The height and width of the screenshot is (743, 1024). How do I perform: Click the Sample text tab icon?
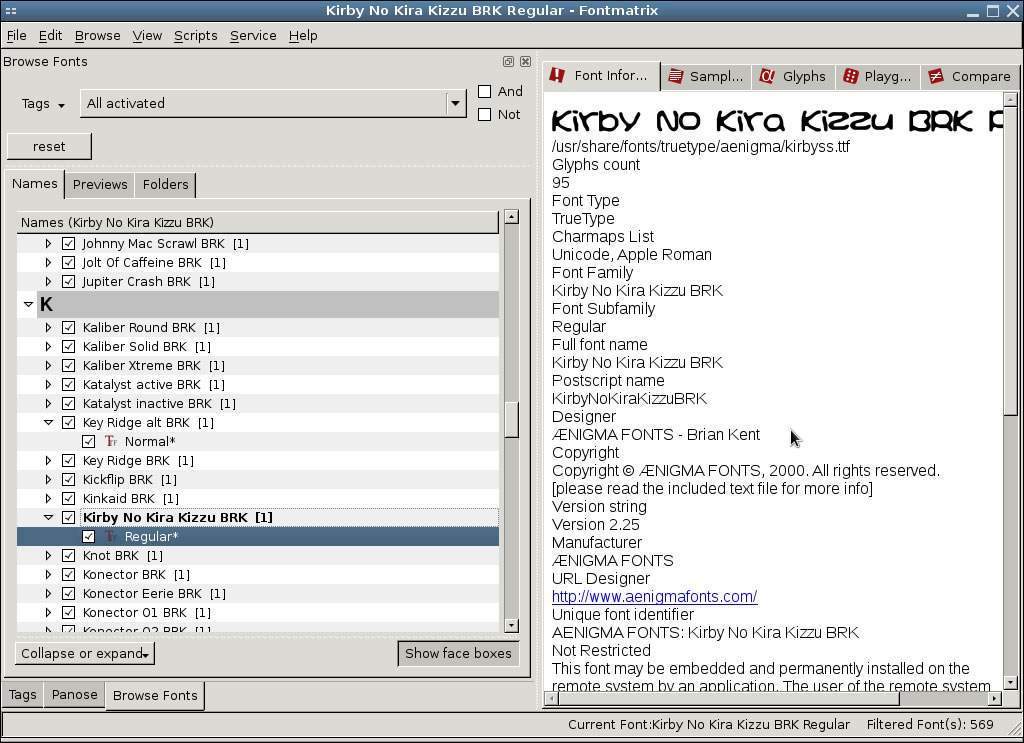tap(676, 76)
